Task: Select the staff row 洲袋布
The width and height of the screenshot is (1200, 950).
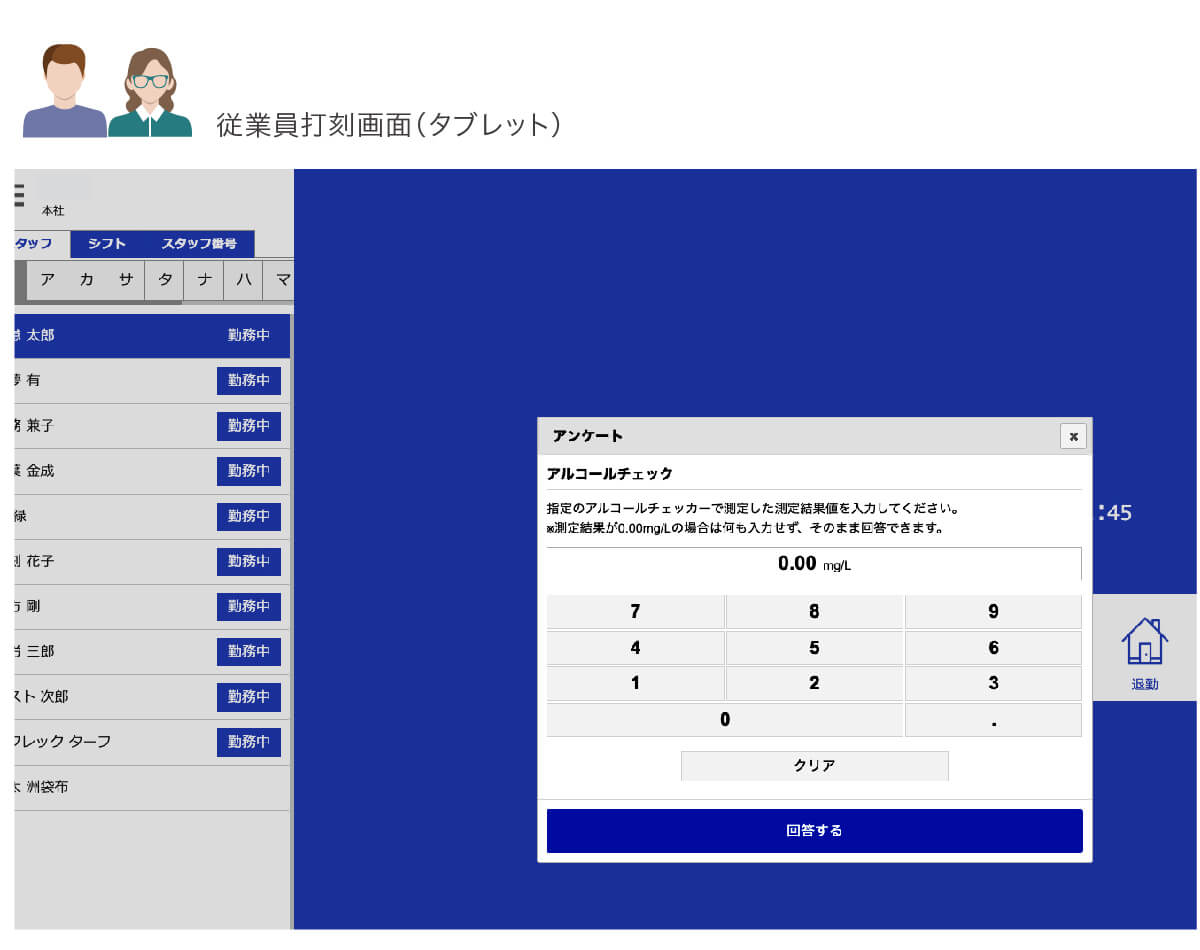Action: coord(152,788)
